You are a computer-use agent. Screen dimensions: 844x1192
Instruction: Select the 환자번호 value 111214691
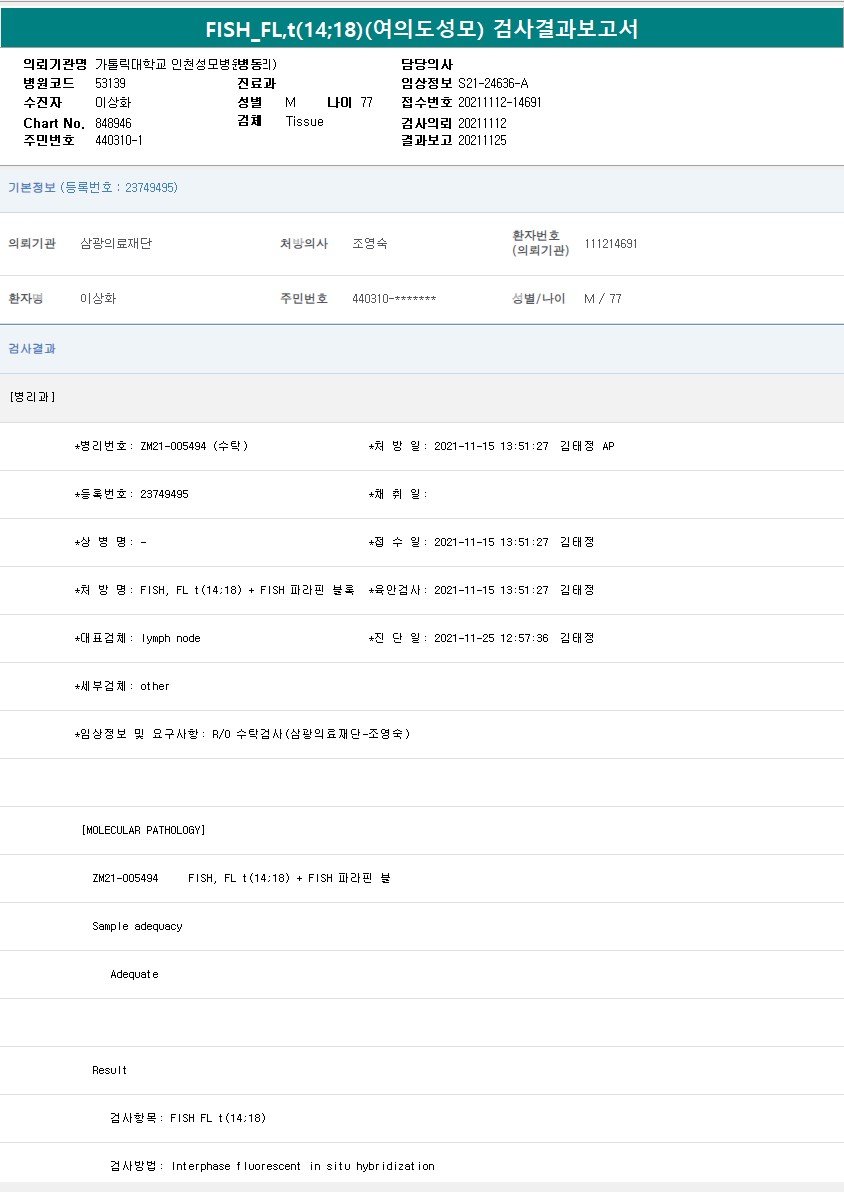click(611, 243)
